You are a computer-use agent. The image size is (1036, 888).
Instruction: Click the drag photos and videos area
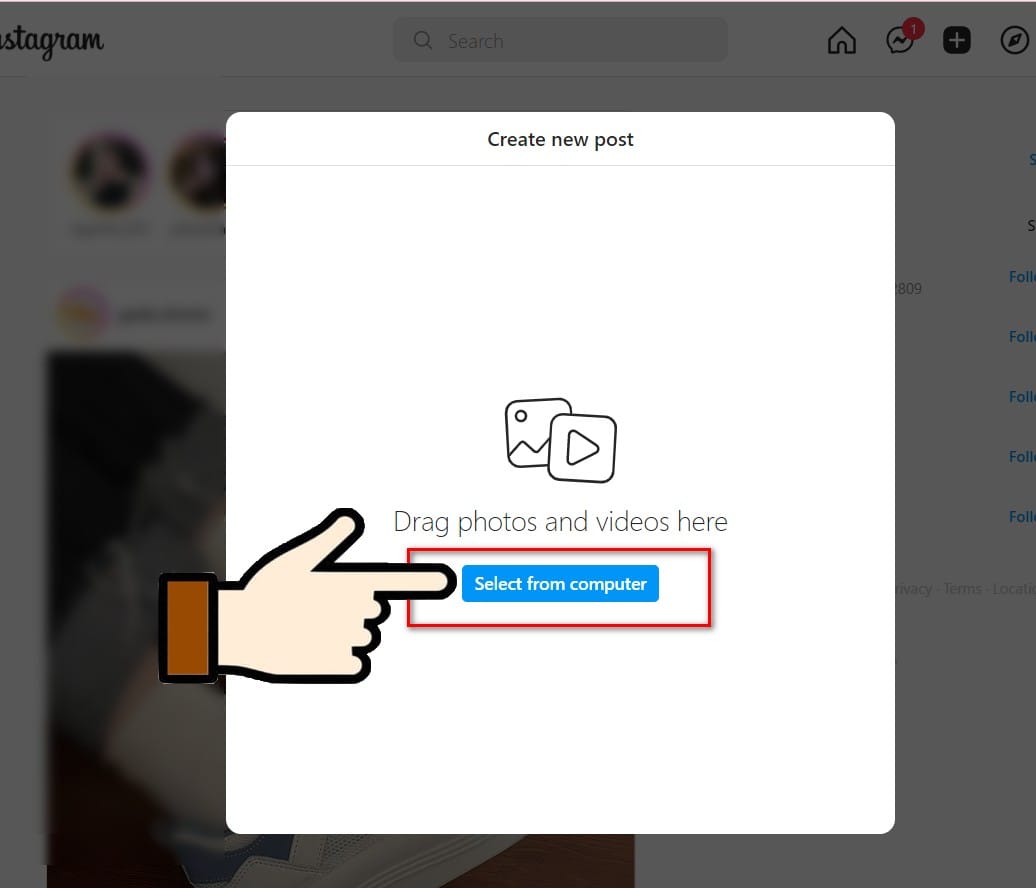[x=560, y=521]
